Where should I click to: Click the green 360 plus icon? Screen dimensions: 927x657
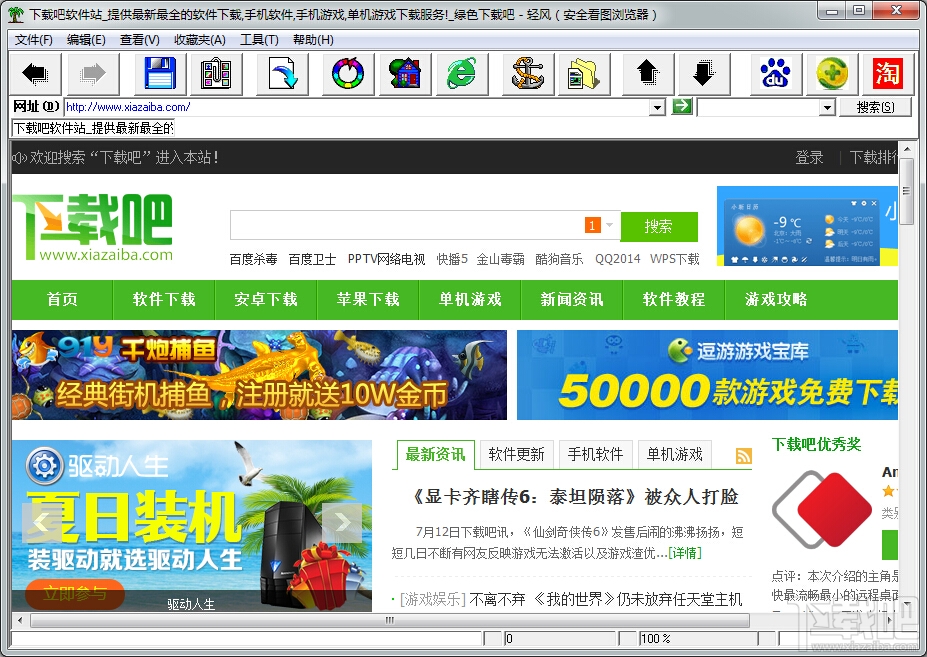(x=832, y=74)
